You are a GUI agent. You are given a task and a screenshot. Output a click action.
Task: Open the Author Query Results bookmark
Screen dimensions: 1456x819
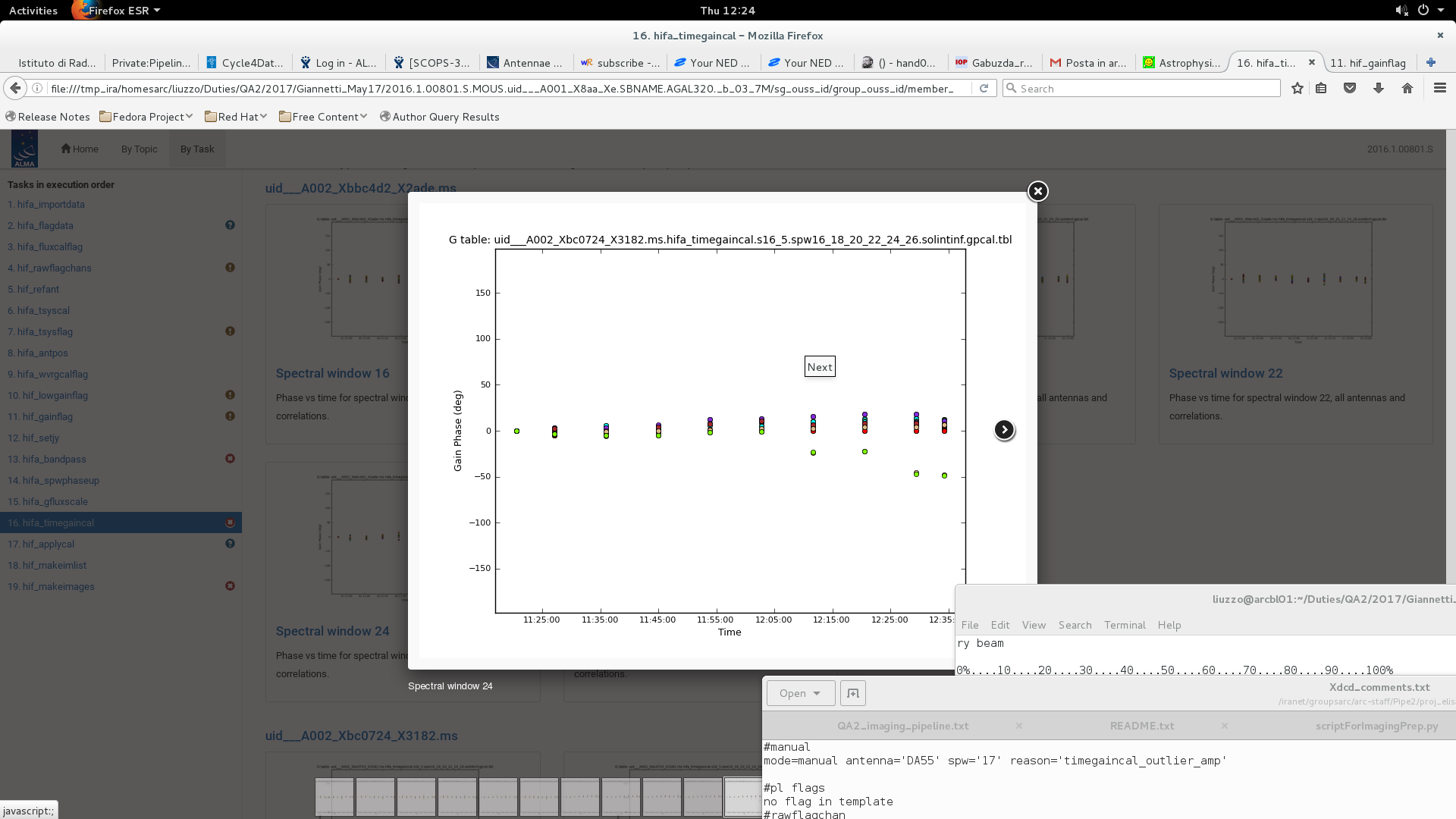tap(439, 117)
